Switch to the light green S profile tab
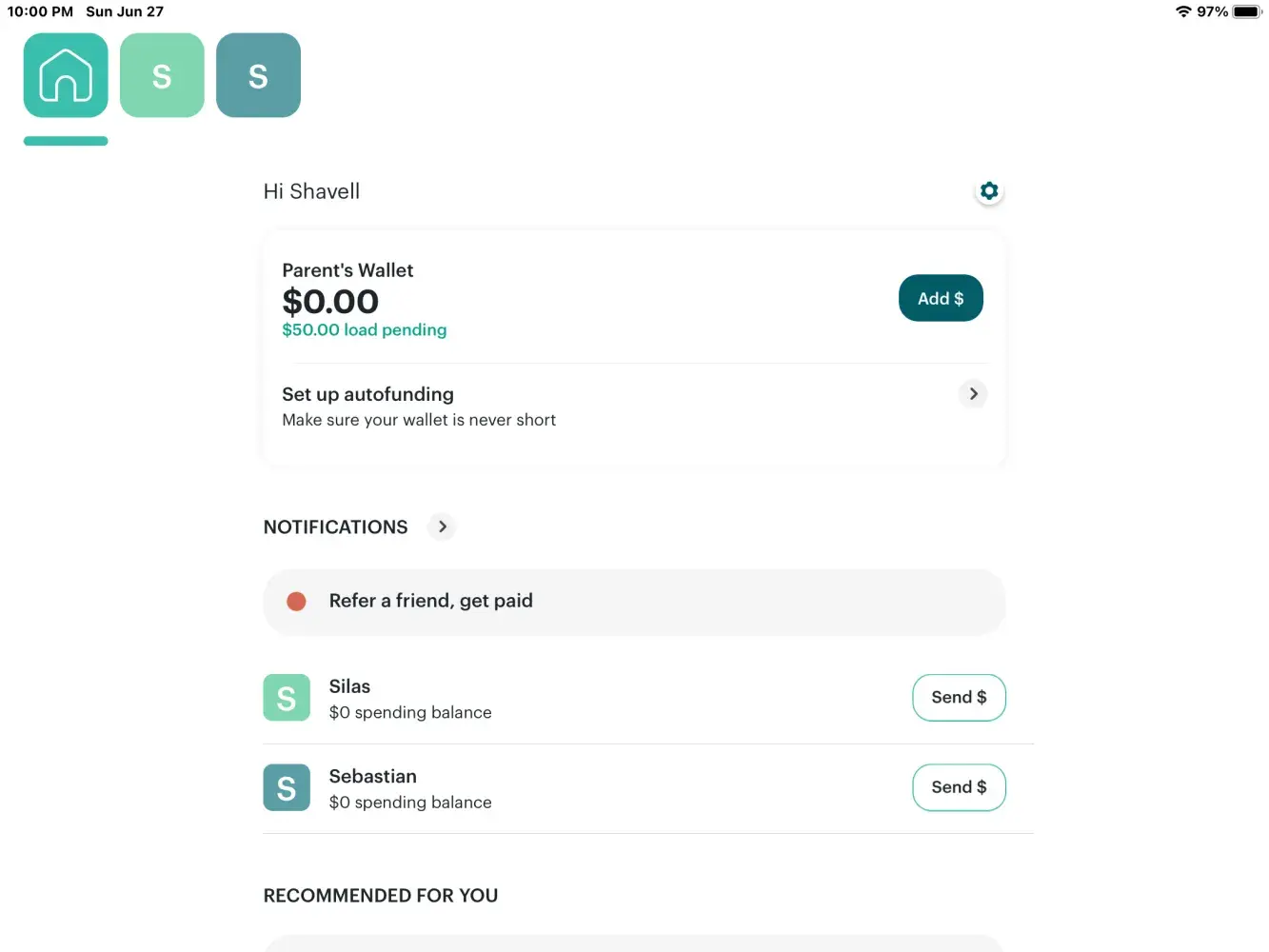 click(162, 75)
